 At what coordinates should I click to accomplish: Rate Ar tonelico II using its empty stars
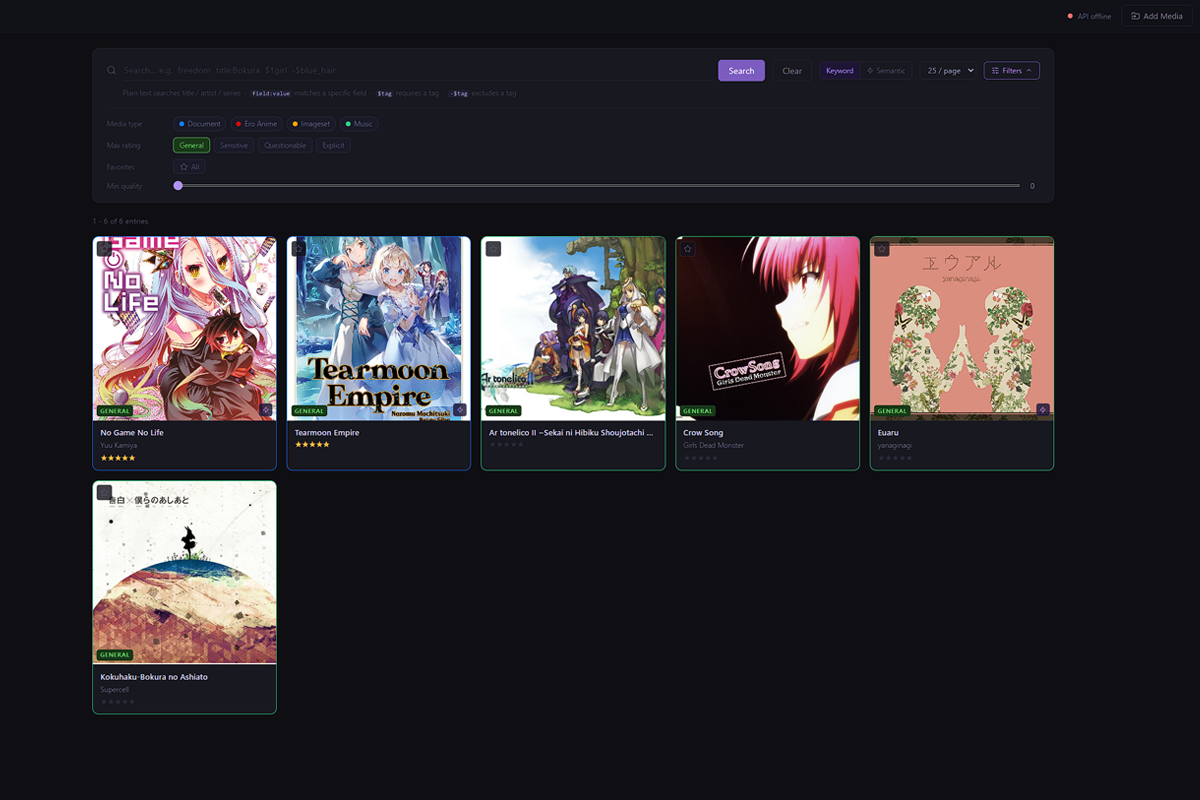coord(506,444)
